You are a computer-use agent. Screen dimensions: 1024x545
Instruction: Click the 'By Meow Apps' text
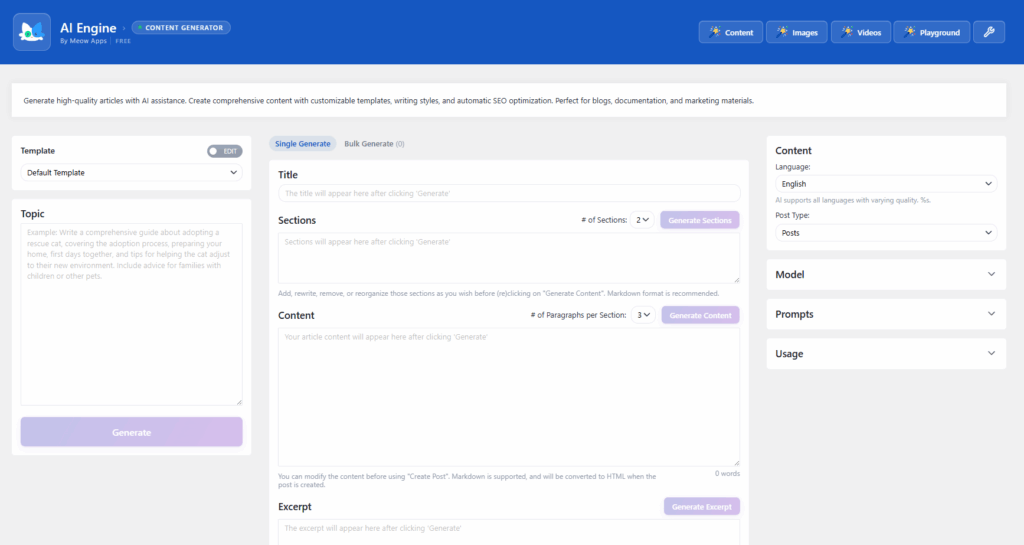(x=83, y=40)
